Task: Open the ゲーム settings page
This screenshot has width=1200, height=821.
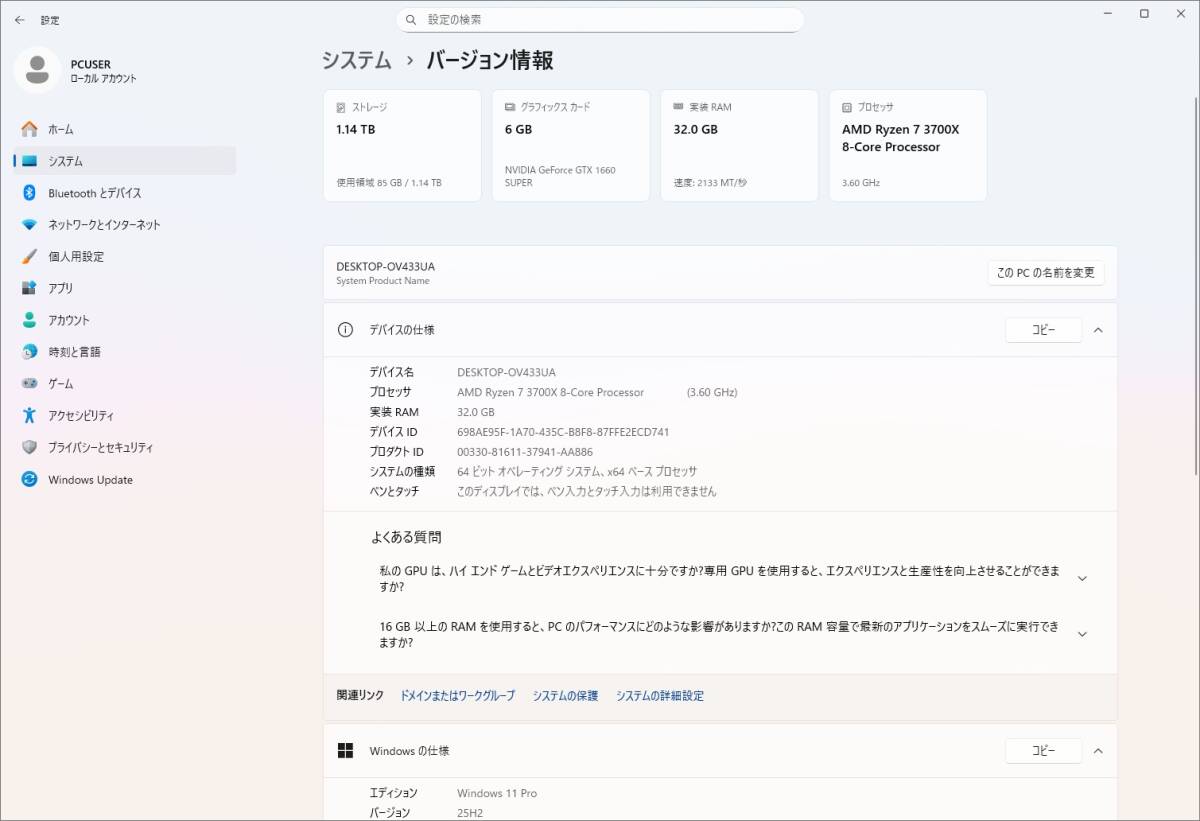Action: point(60,384)
